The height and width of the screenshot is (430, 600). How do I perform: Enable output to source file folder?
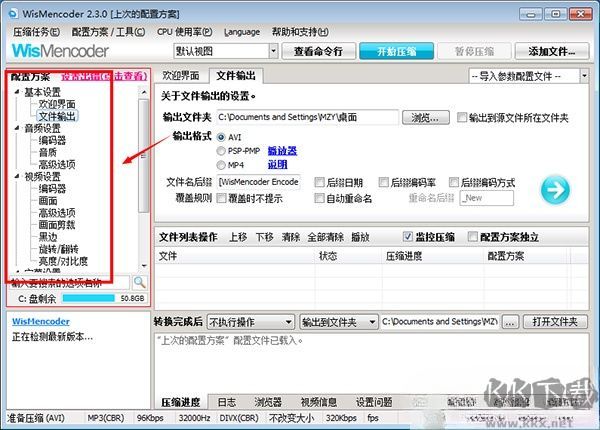pyautogui.click(x=462, y=117)
